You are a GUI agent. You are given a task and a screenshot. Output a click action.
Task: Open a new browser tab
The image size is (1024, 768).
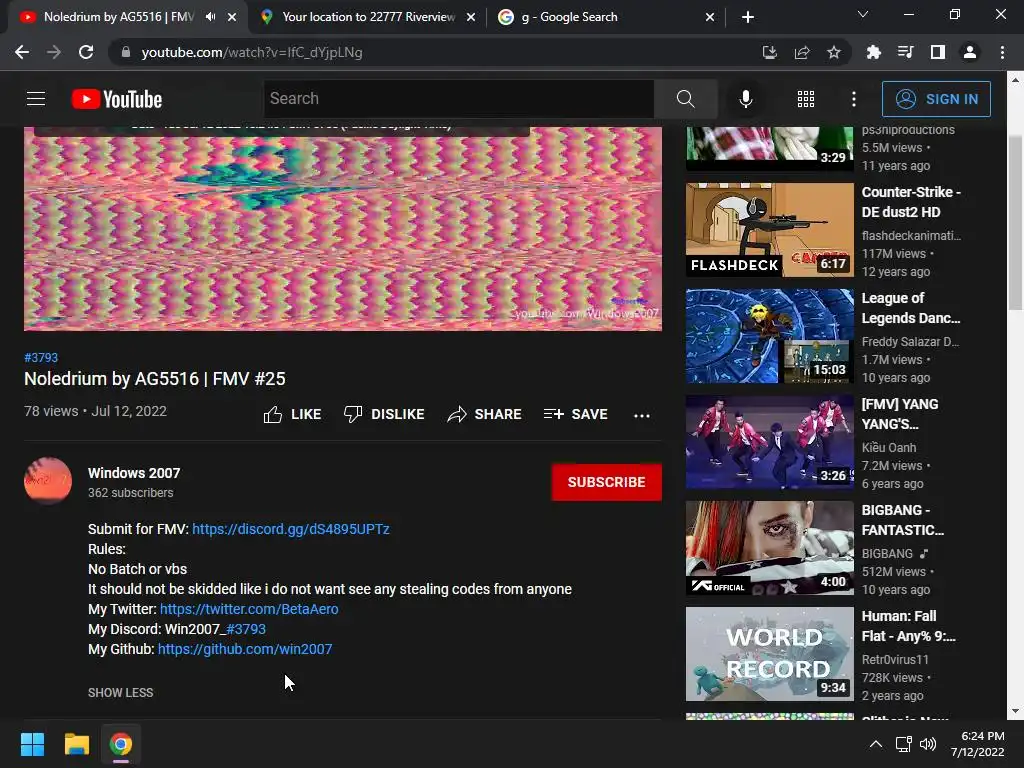pyautogui.click(x=748, y=17)
